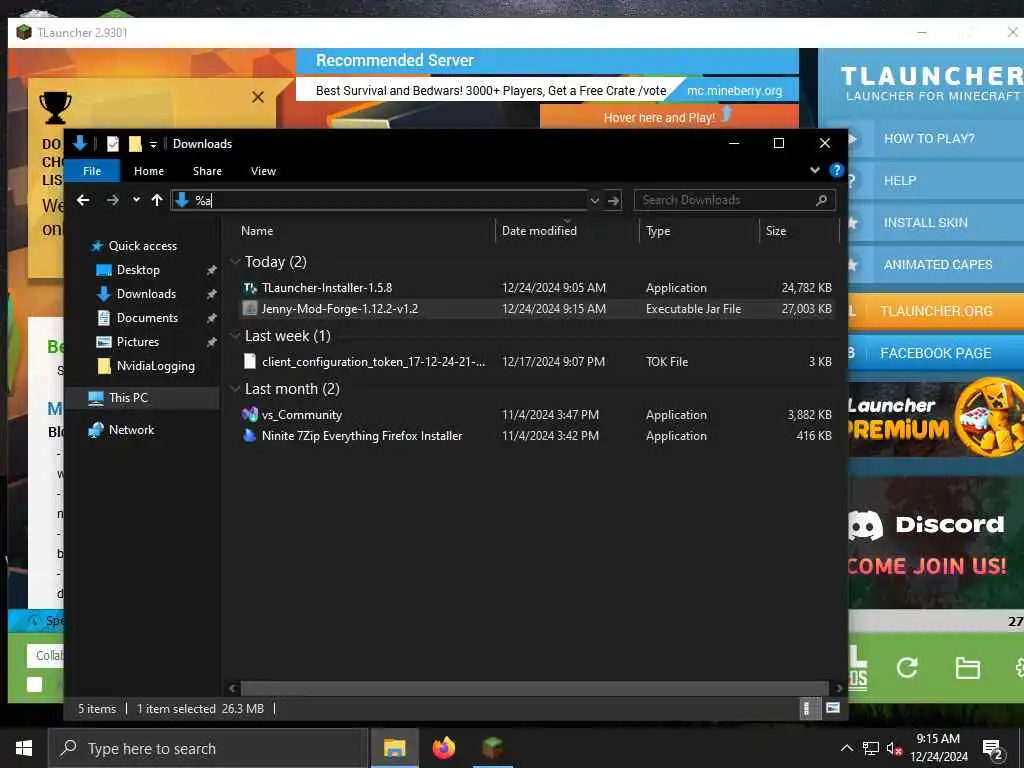The height and width of the screenshot is (768, 1024).
Task: Click the search magnifier in Search Downloads
Action: (822, 200)
